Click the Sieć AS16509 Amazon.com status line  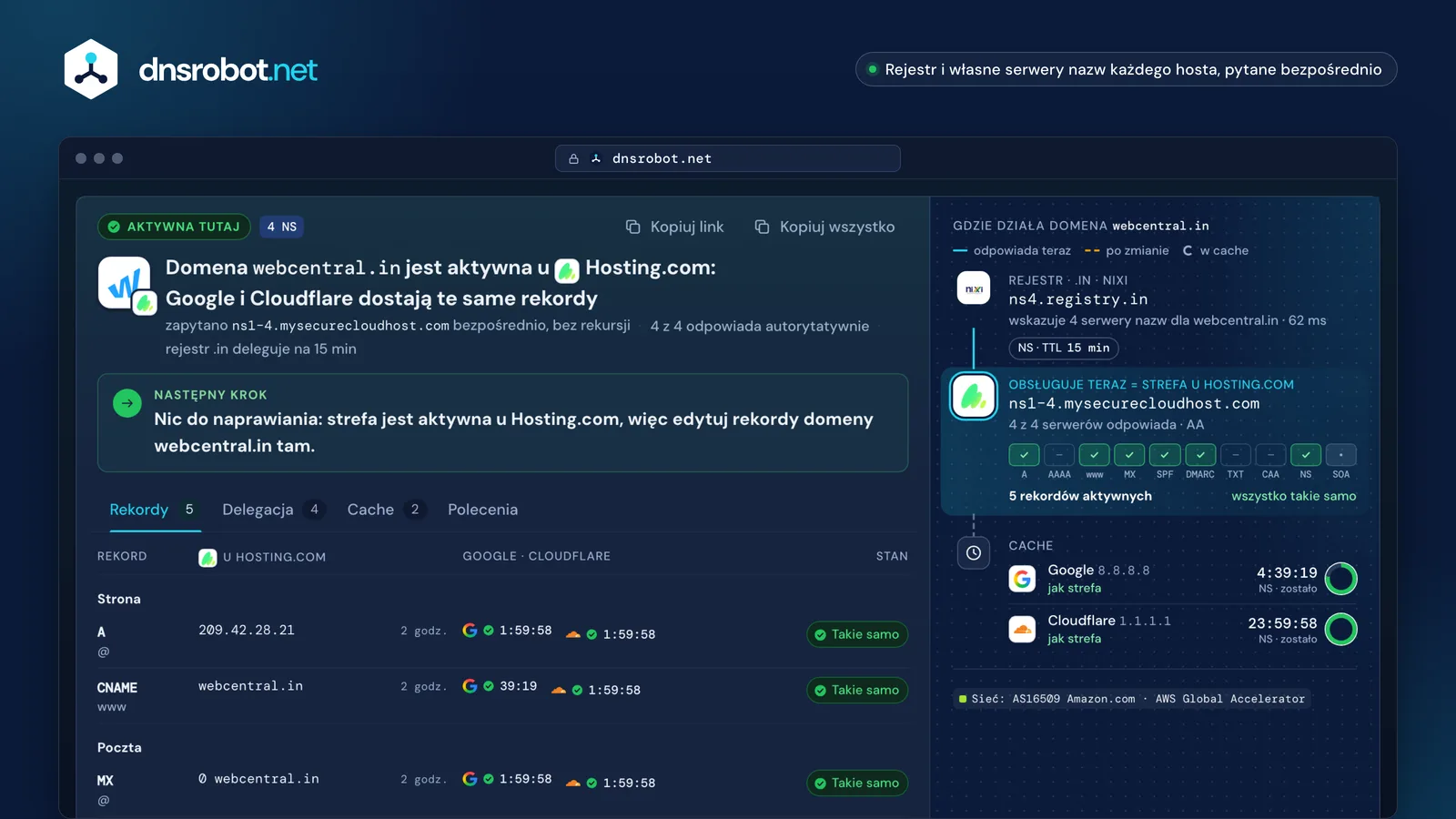(x=1131, y=699)
